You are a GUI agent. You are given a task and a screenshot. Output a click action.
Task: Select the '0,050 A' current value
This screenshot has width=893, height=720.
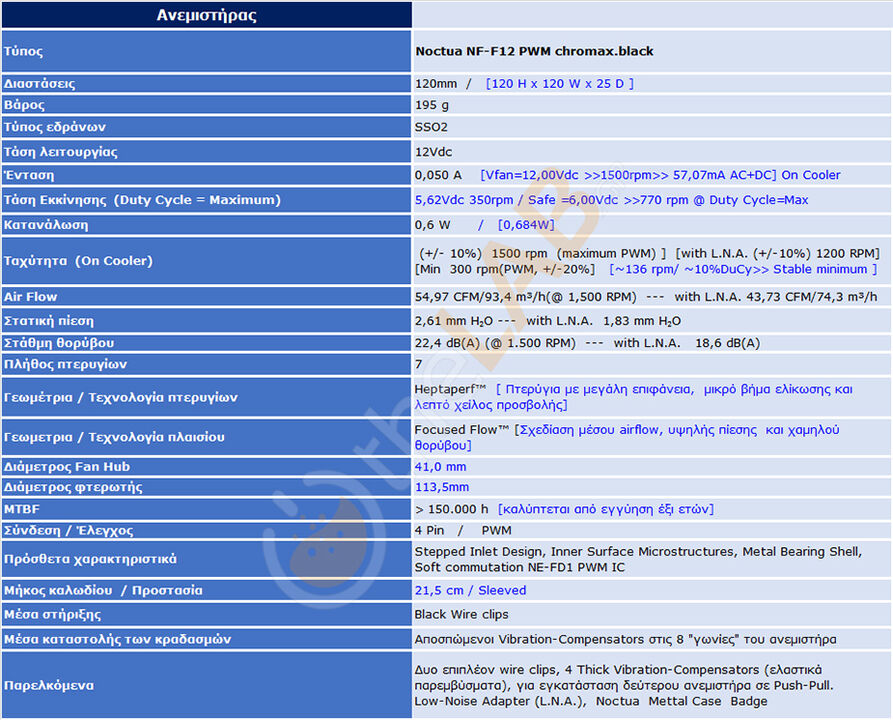click(438, 175)
